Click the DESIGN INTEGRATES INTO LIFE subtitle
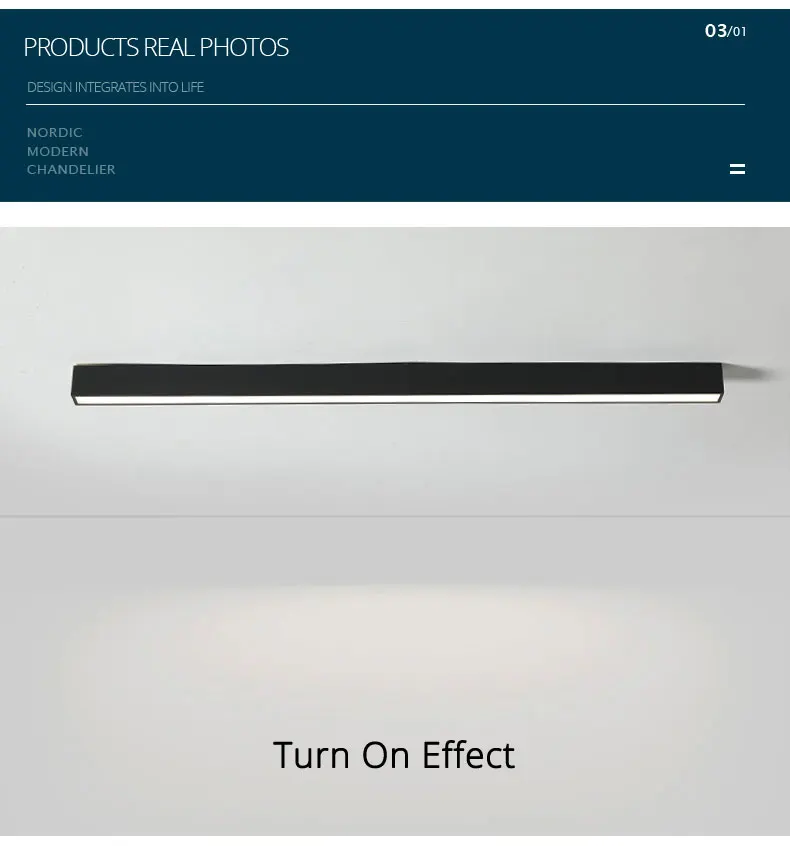Viewport: 790px width, 846px height. coord(115,87)
